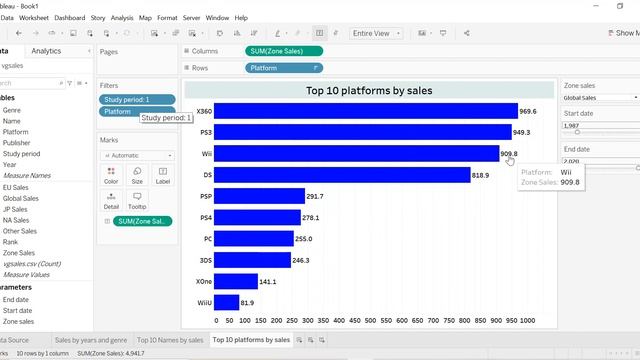The image size is (640, 360).
Task: Click the Platform pill on Rows
Action: click(x=284, y=68)
